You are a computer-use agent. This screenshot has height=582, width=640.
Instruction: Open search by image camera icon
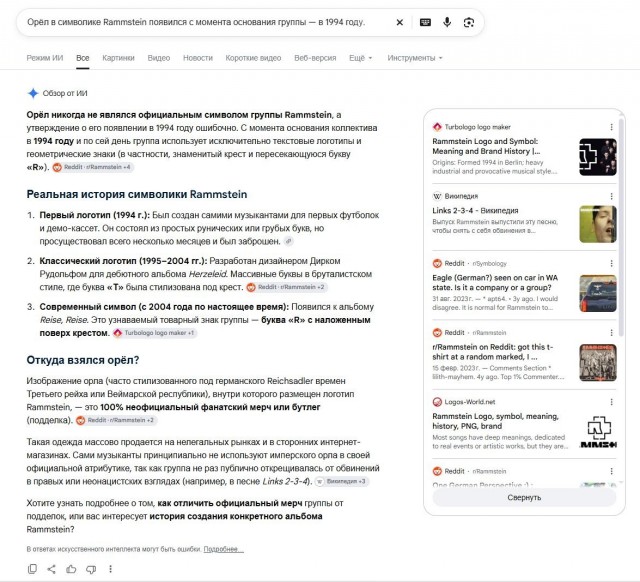[469, 22]
